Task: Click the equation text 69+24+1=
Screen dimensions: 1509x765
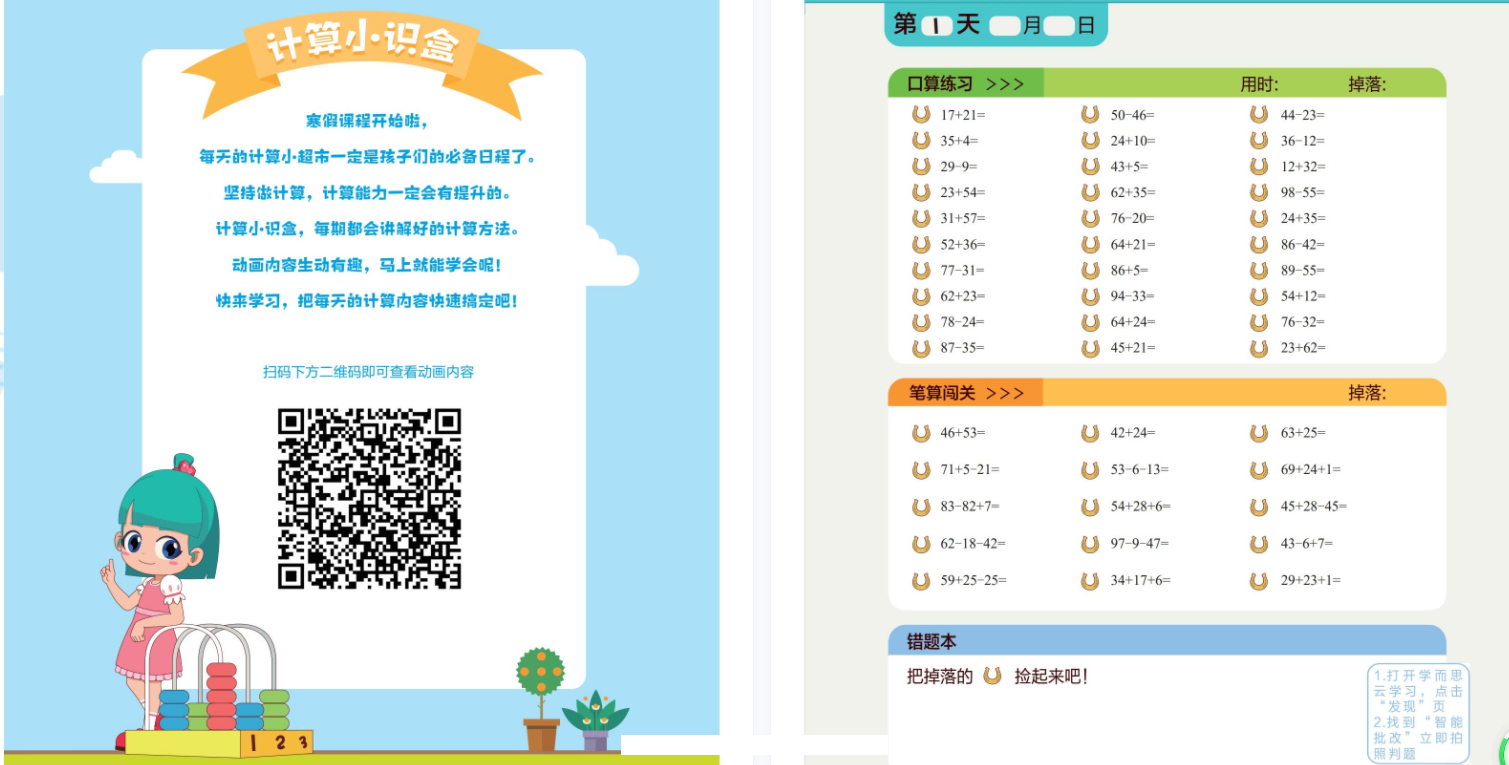Action: point(1311,469)
